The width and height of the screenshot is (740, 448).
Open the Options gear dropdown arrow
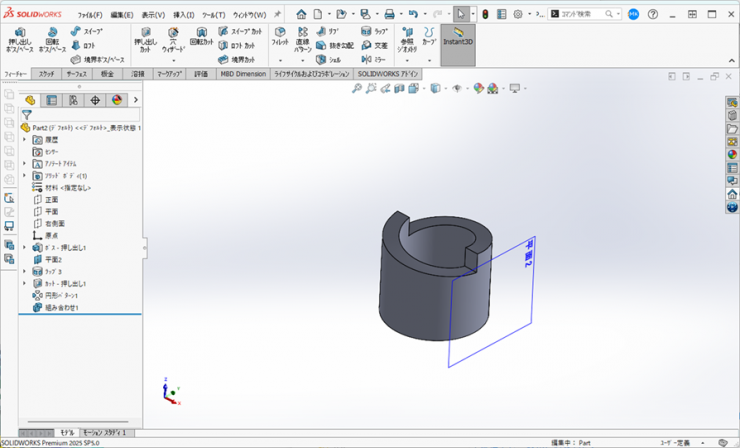(x=531, y=15)
